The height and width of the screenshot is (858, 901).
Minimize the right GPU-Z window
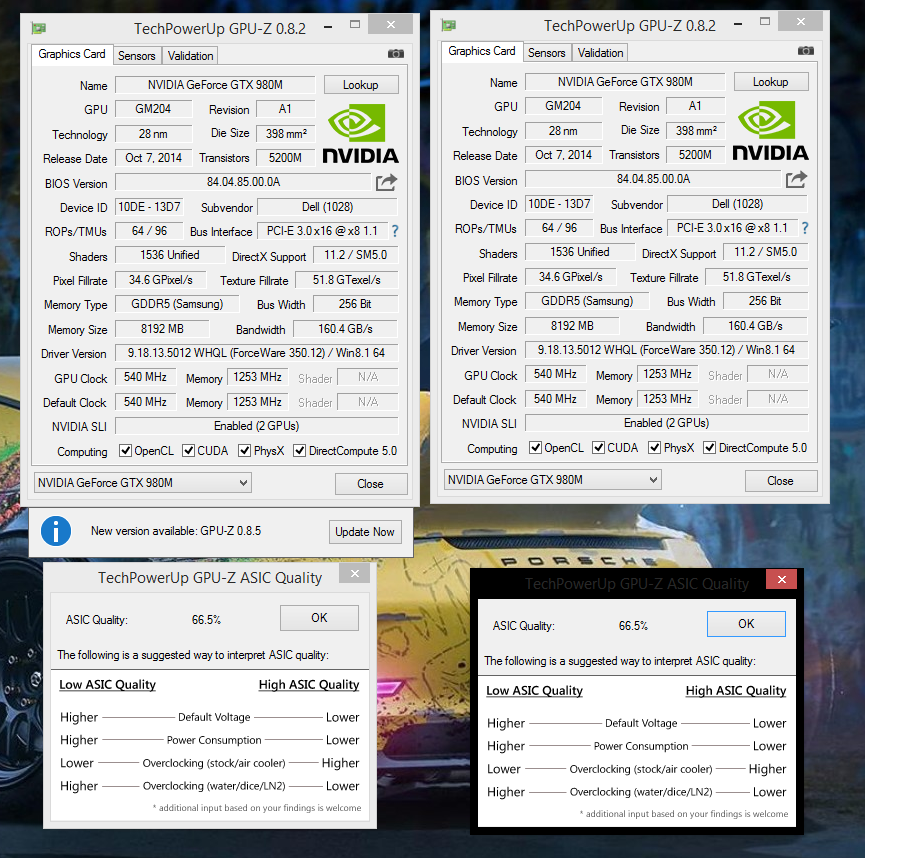pyautogui.click(x=738, y=24)
